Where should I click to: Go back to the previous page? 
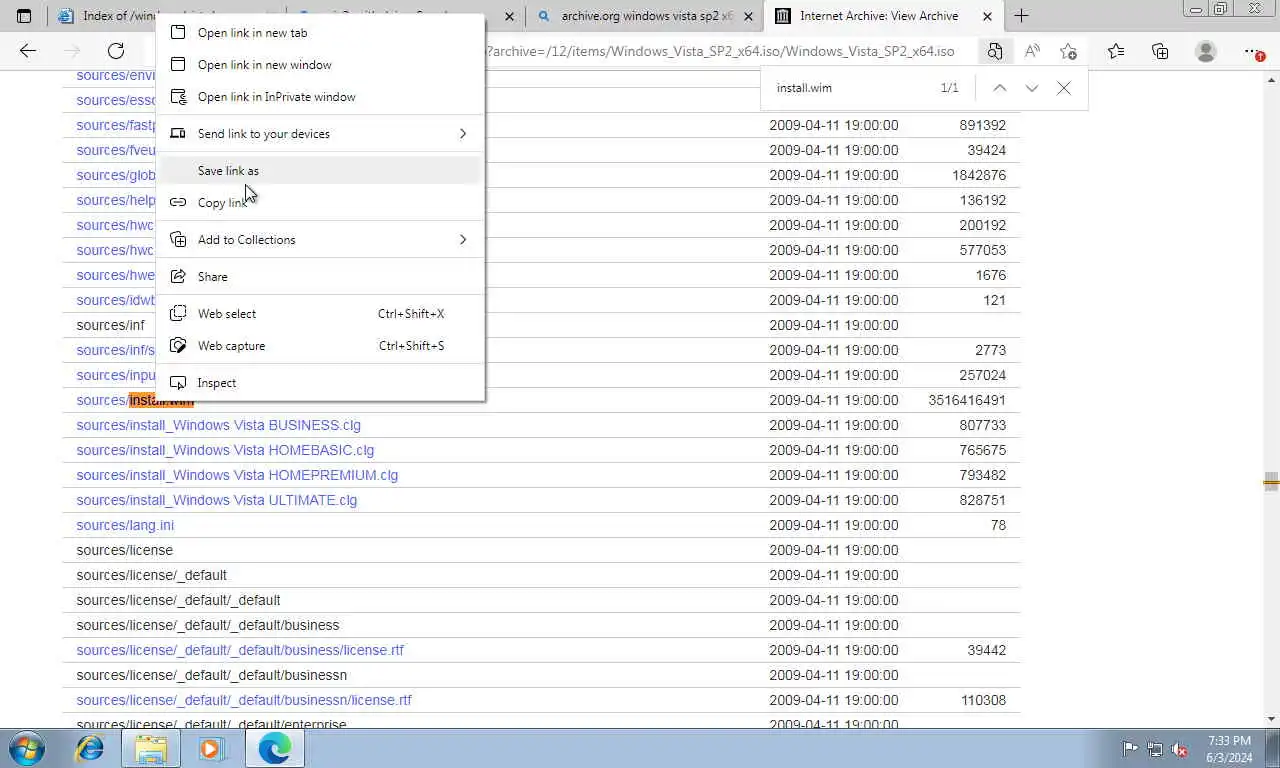28,51
